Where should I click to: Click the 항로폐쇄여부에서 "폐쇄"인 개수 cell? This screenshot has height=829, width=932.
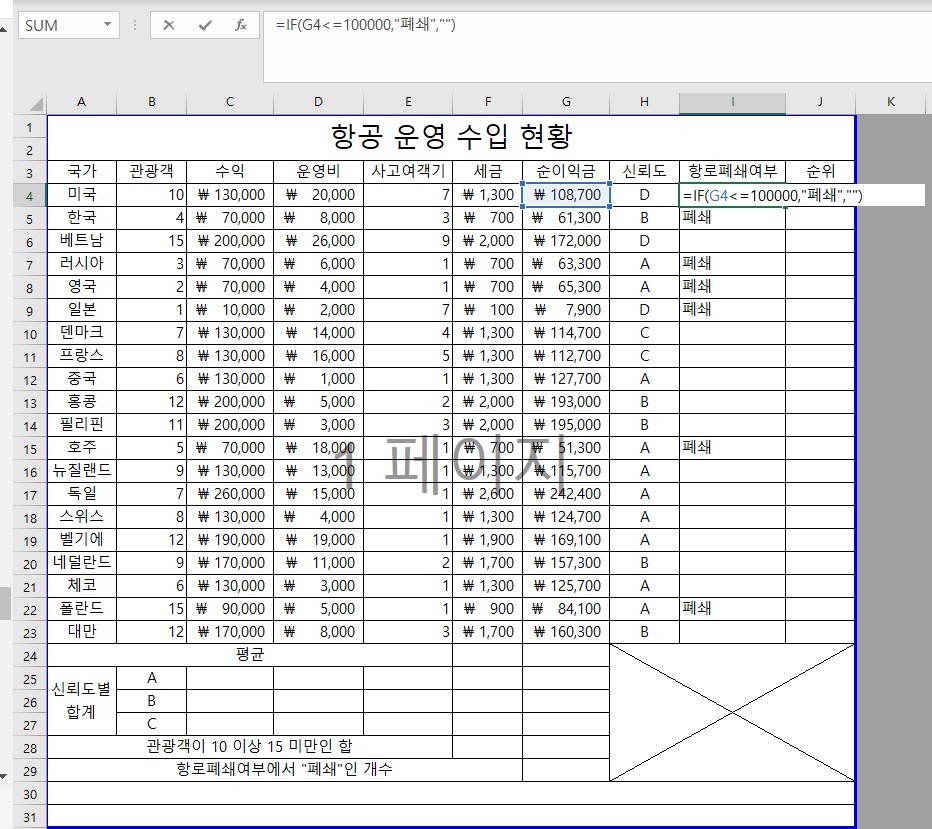pos(285,770)
